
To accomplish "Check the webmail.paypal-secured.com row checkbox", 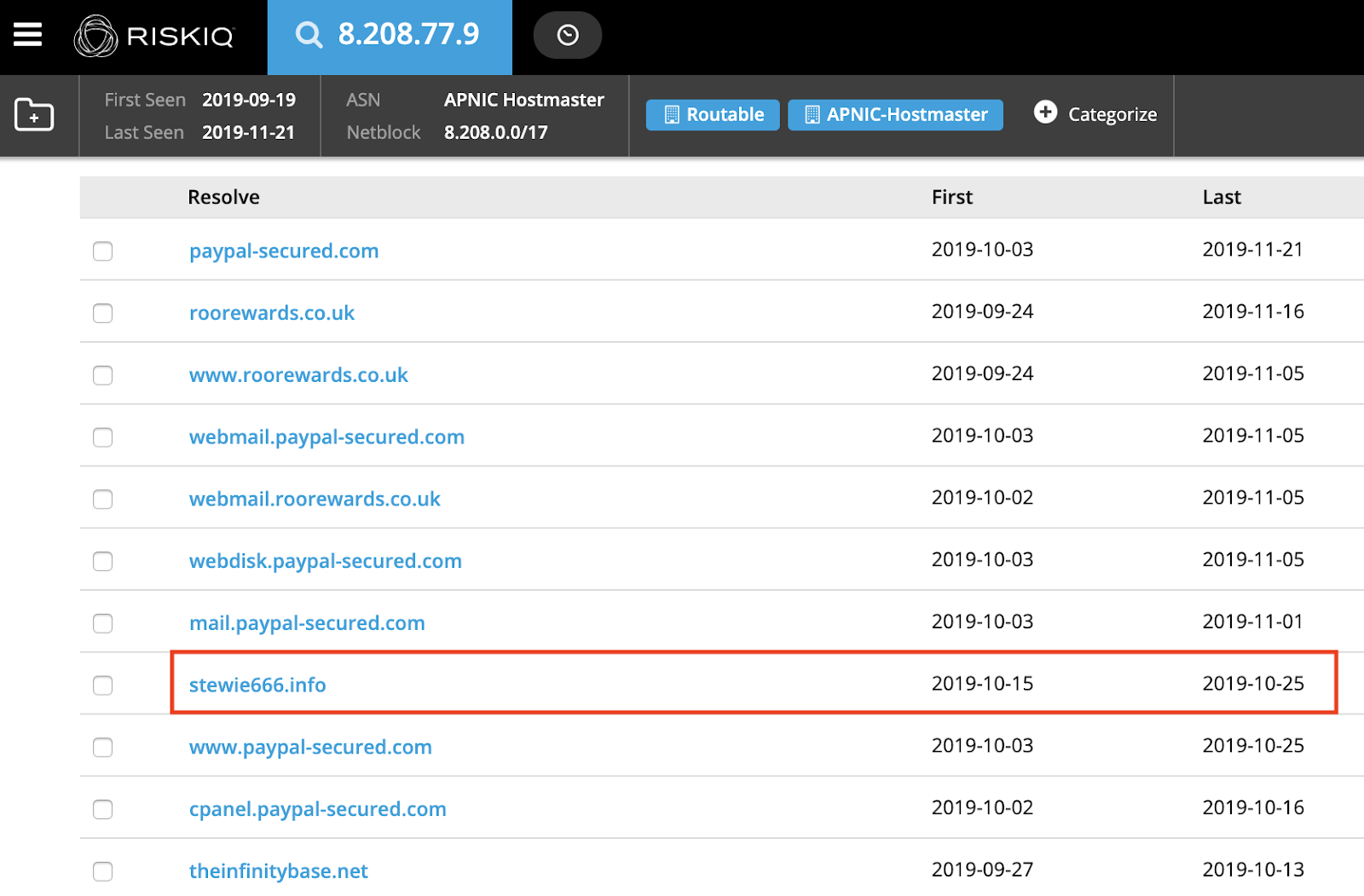I will (x=102, y=437).
